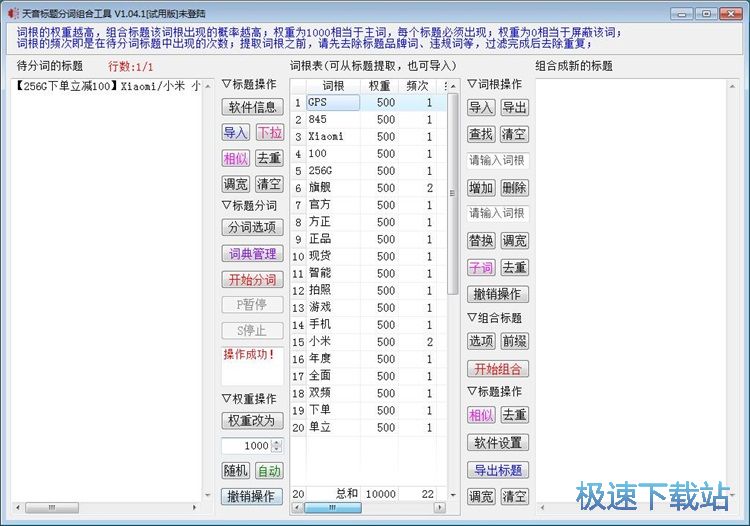Click the 导出标题 export titles button
Screen dimensions: 750x526
click(497, 470)
